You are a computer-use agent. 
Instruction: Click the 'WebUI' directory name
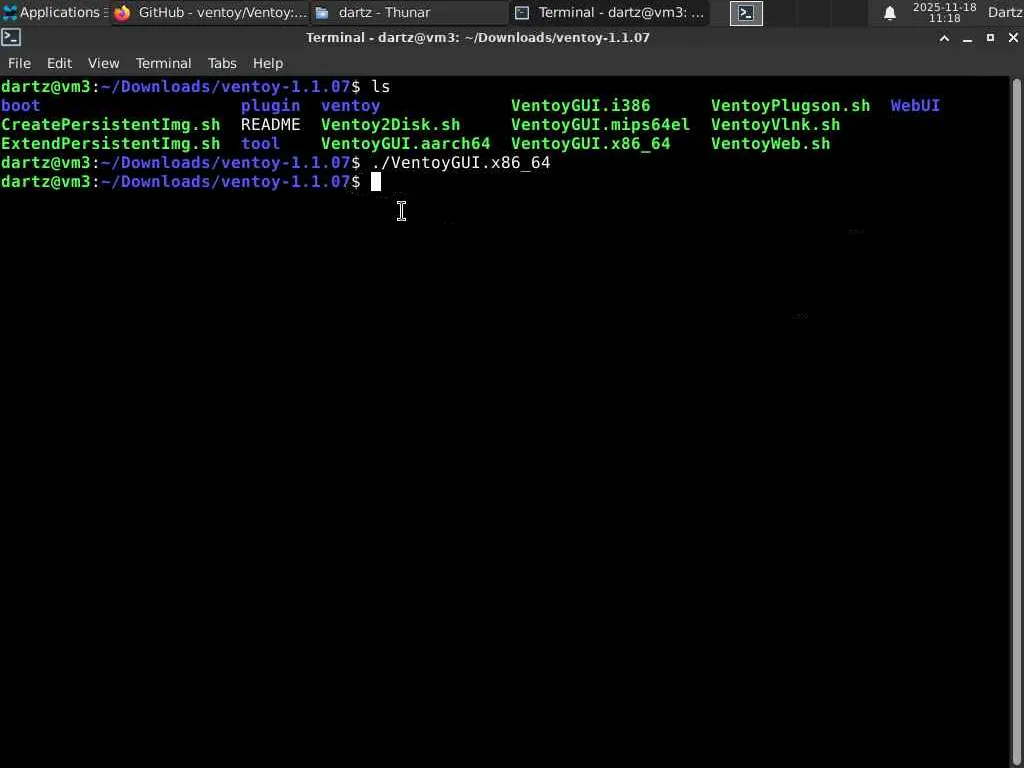pyautogui.click(x=915, y=106)
